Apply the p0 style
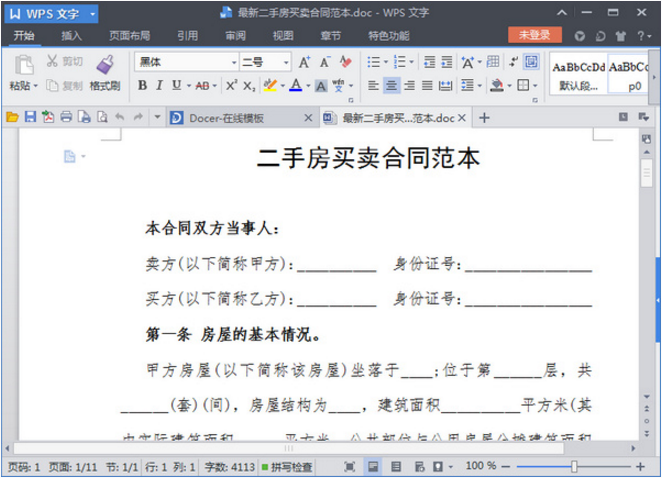This screenshot has width=662, height=478. (x=629, y=75)
